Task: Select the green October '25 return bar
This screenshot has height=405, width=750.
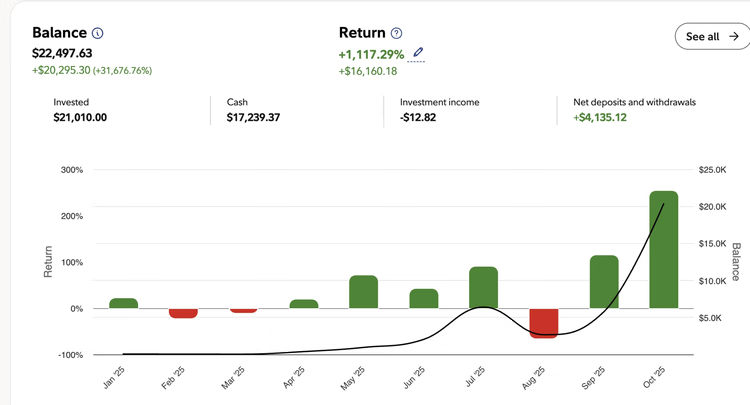Action: tap(663, 250)
